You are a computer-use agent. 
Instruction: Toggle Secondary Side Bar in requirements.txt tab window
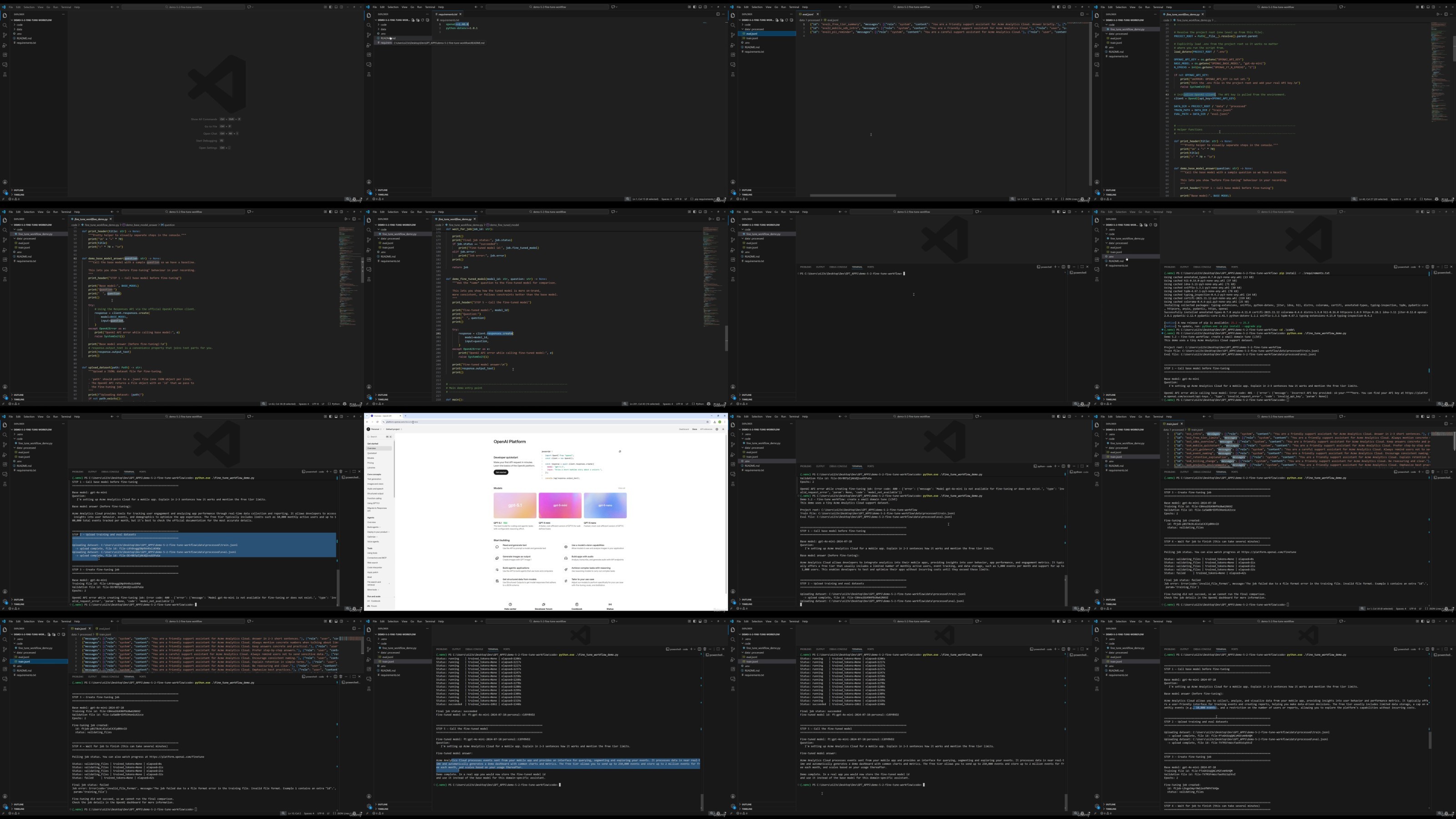pos(706,7)
